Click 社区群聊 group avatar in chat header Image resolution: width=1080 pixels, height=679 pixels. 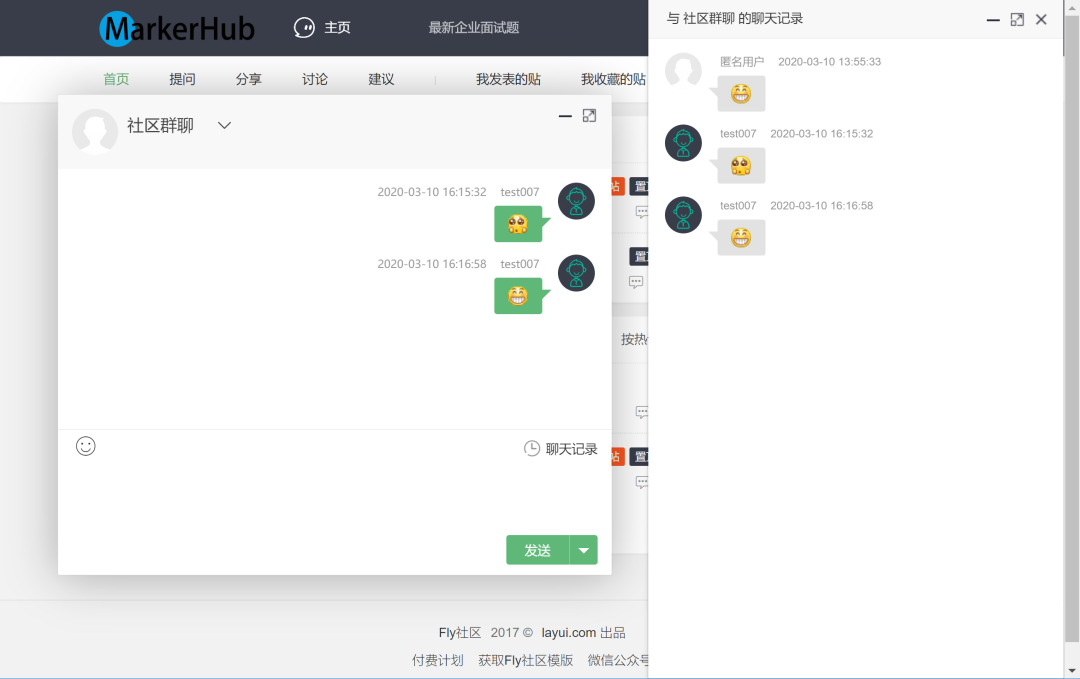click(95, 131)
